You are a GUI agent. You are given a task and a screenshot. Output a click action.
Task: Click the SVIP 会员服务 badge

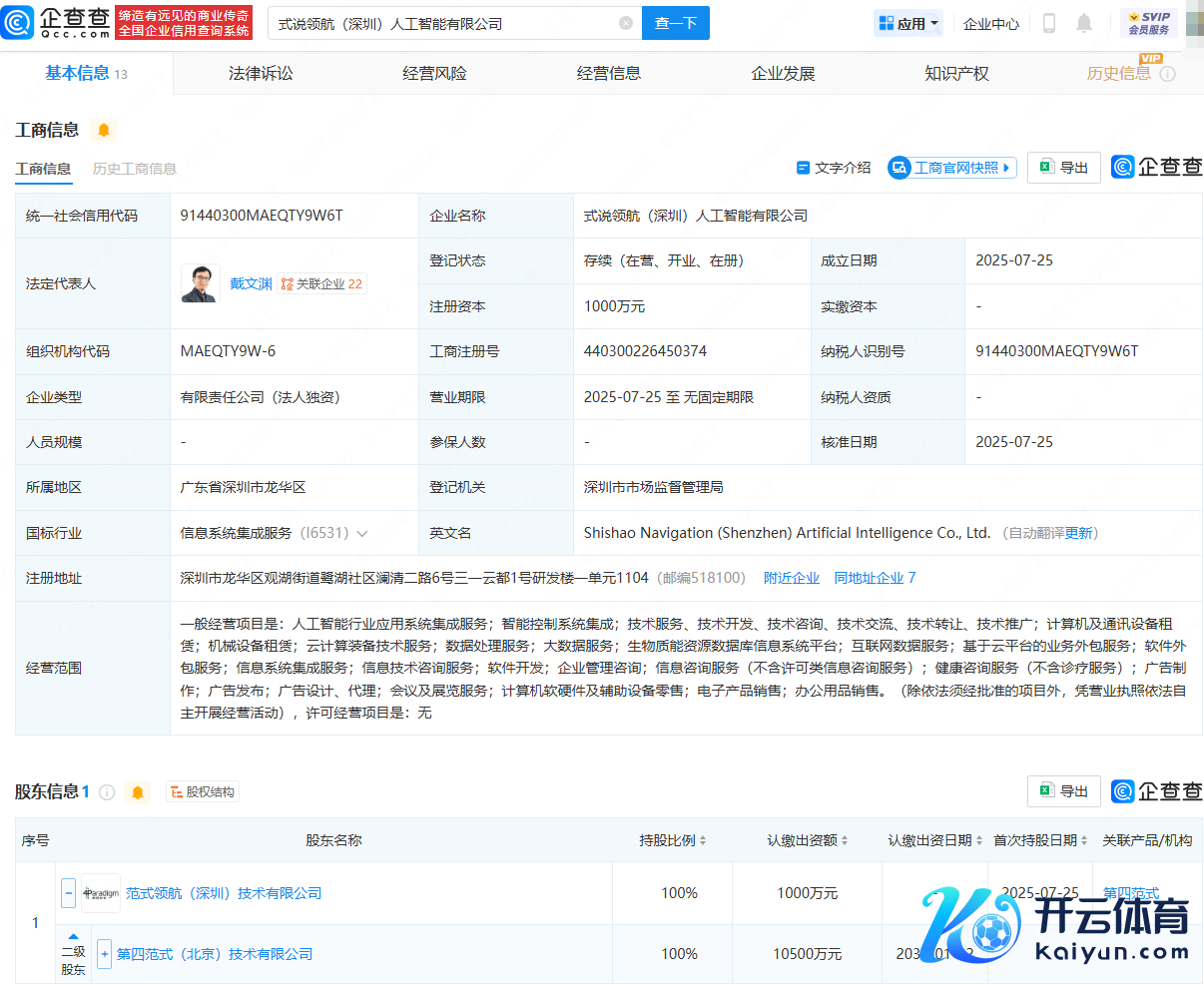click(1148, 23)
